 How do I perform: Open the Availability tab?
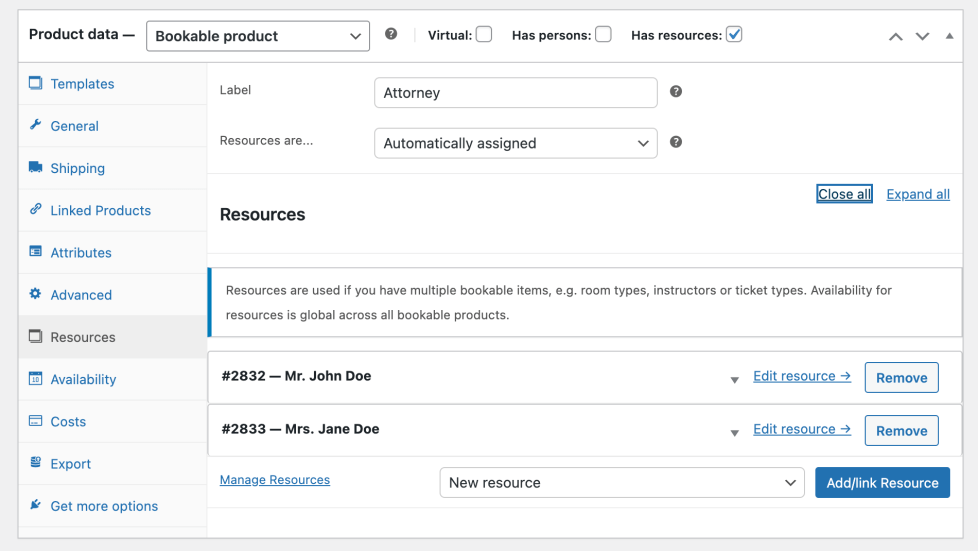83,379
